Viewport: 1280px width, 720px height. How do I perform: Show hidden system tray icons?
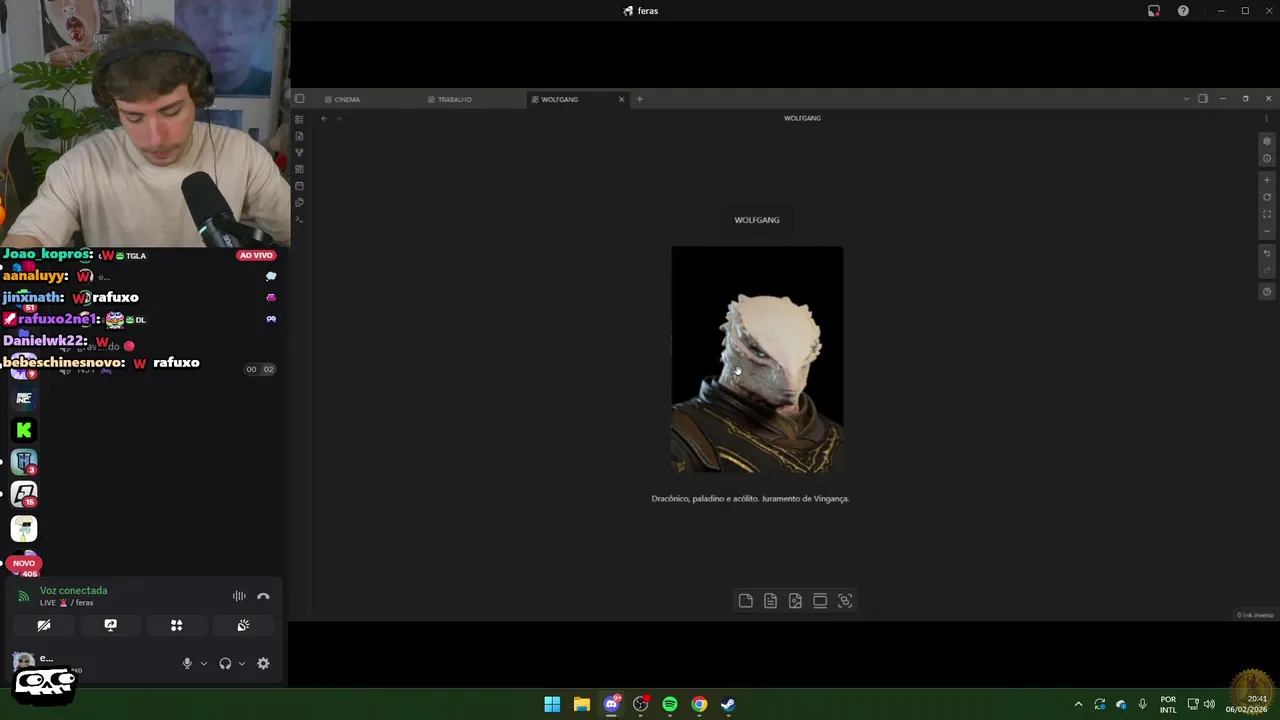(1078, 704)
